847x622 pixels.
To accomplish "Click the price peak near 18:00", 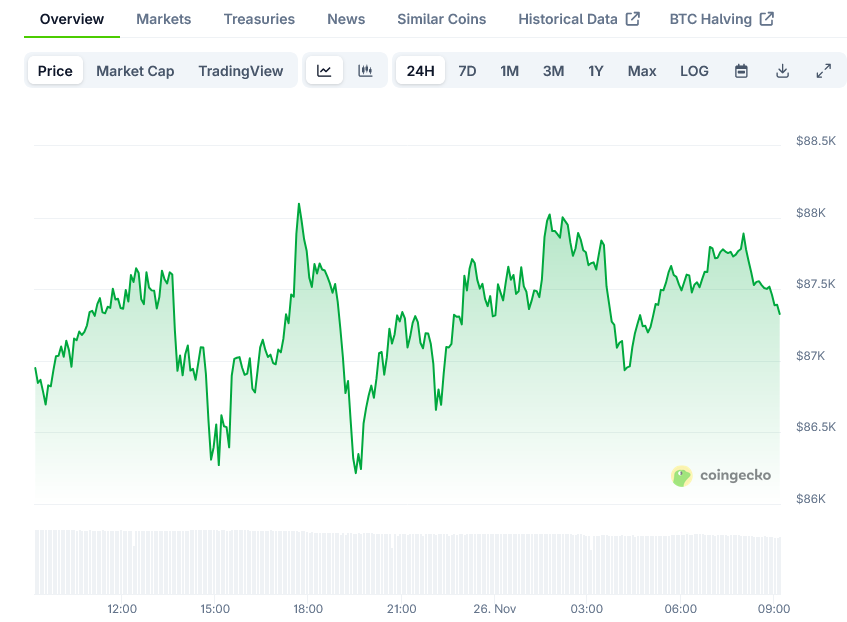I will [298, 205].
